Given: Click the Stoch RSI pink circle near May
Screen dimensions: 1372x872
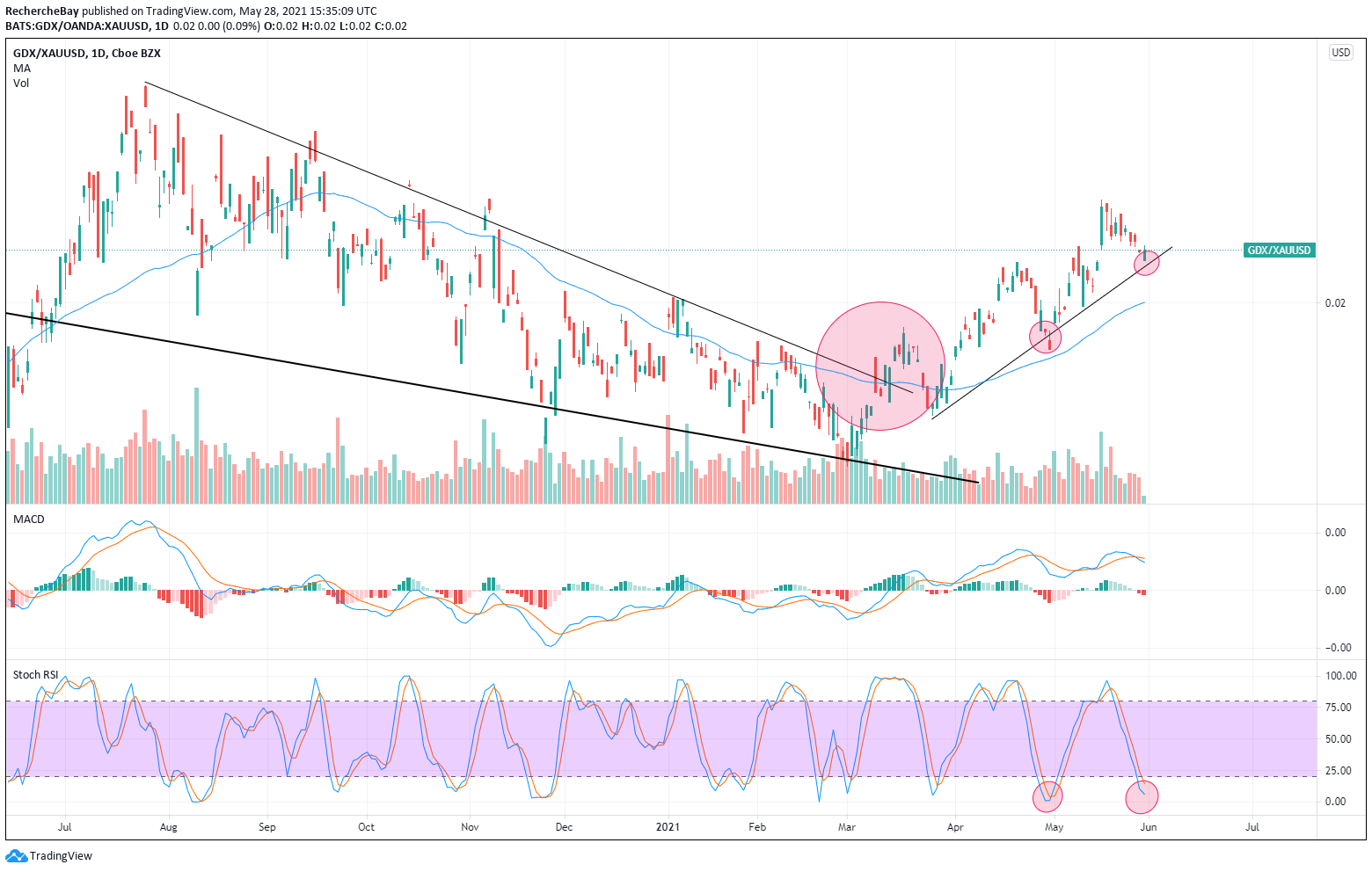Looking at the screenshot, I should pos(1047,796).
